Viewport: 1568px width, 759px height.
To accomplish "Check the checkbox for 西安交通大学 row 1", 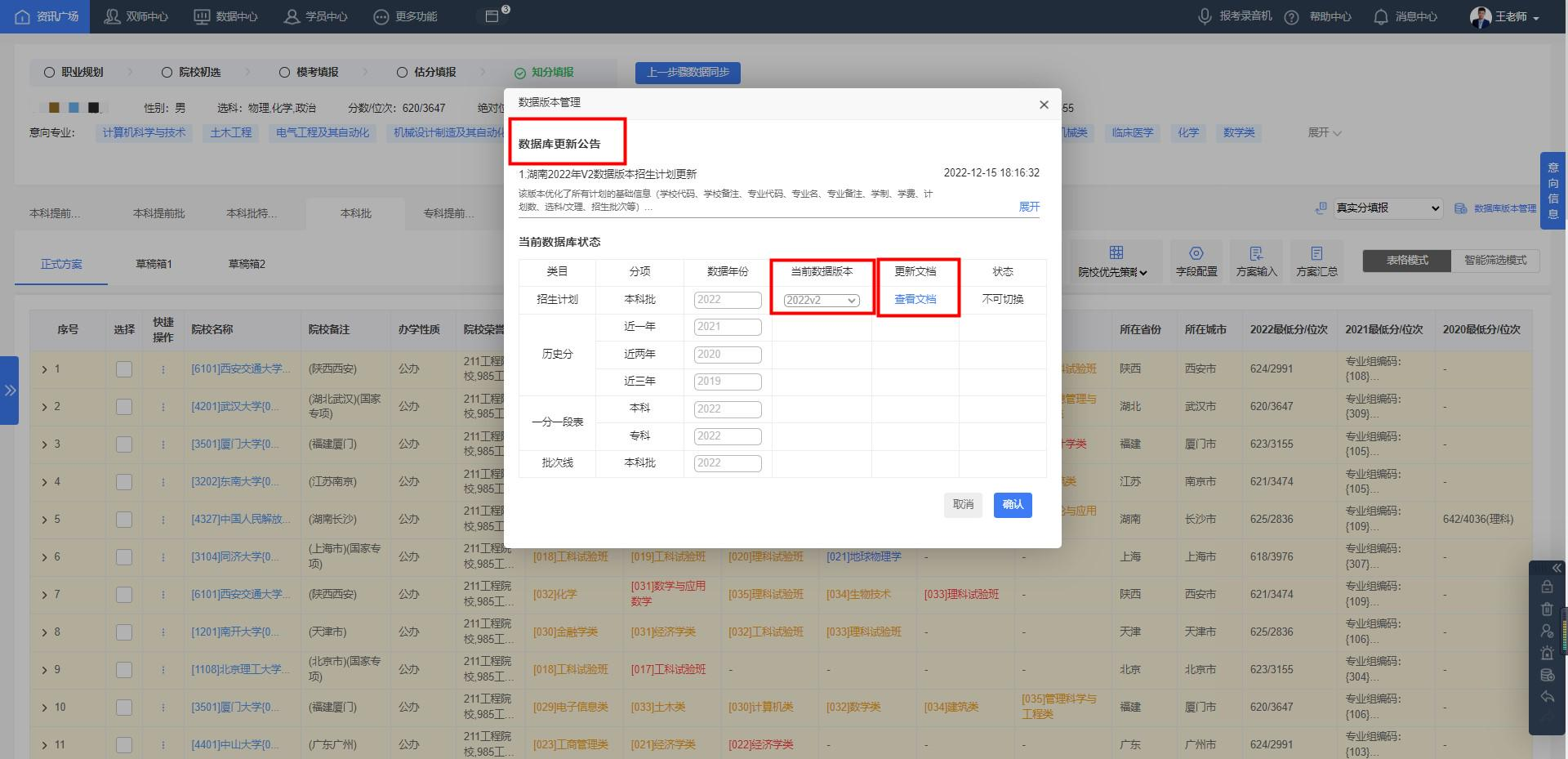I will tap(124, 368).
